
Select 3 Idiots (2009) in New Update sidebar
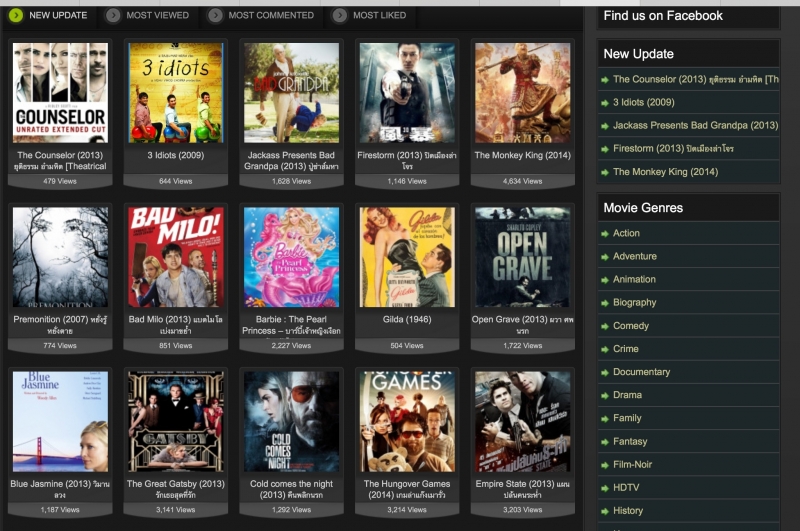coord(689,102)
